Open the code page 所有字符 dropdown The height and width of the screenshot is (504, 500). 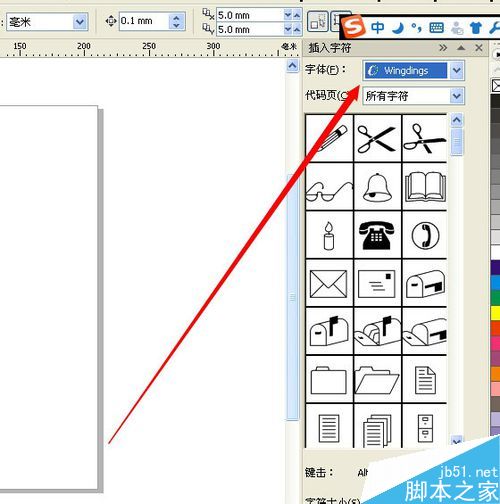tap(457, 96)
